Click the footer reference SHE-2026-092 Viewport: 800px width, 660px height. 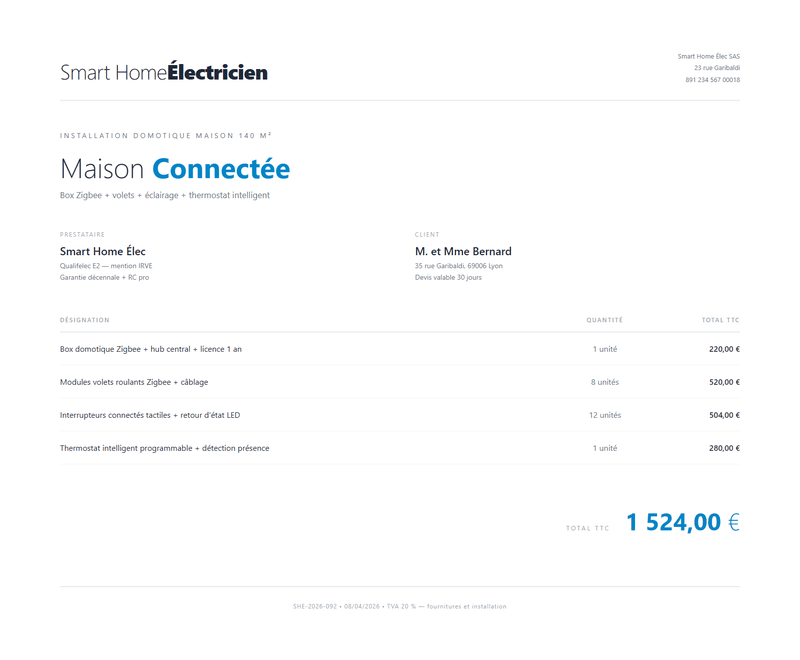coord(315,606)
